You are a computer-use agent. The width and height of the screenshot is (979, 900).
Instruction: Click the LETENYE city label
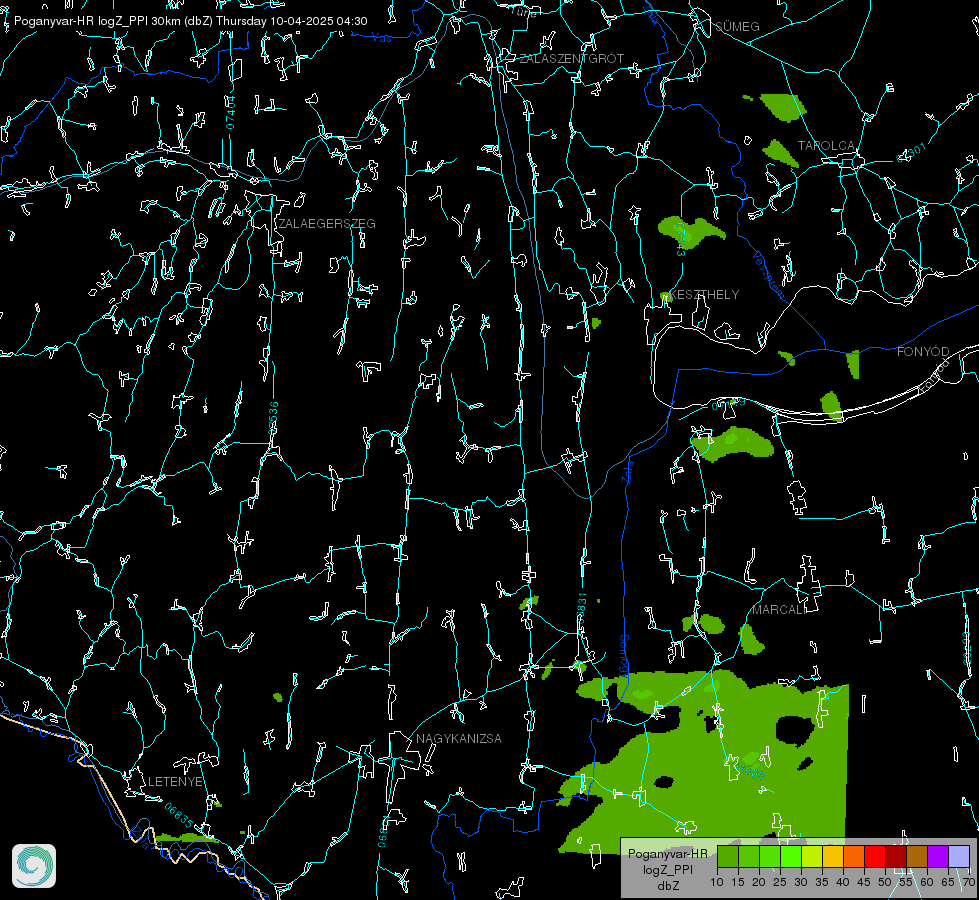coord(175,782)
